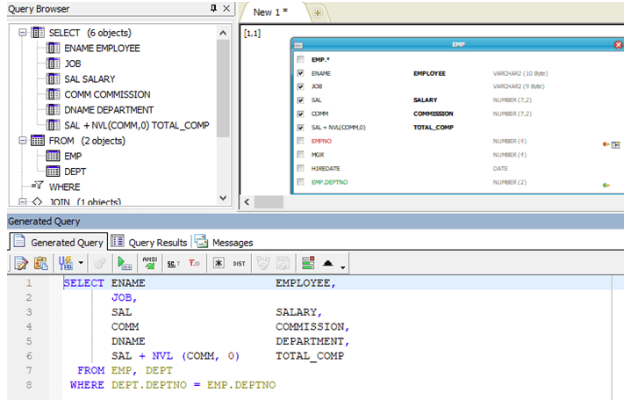Toggle the DIST distinct icon

coord(239,263)
